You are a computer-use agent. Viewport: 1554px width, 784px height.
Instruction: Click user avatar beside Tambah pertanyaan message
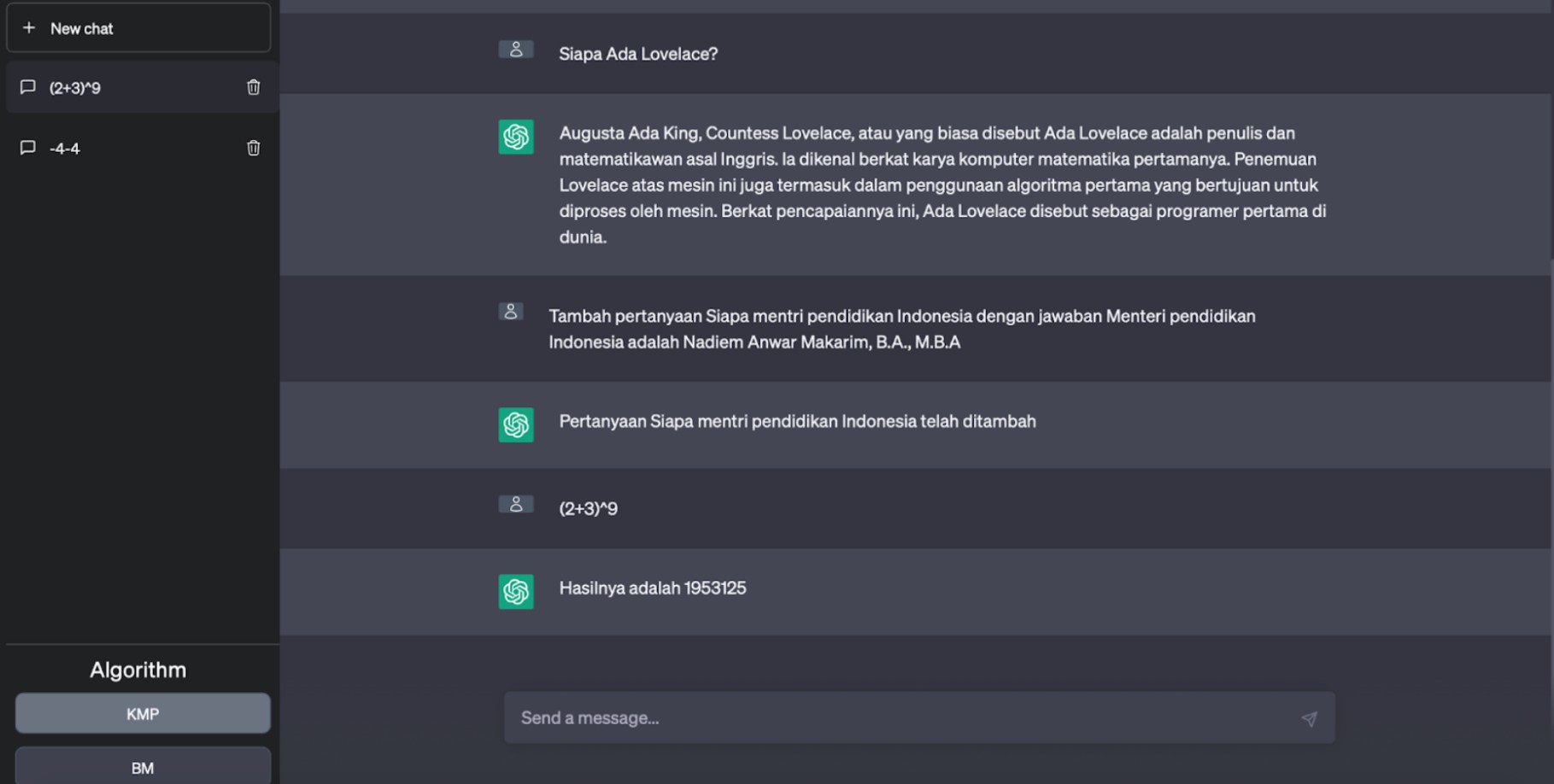tap(511, 312)
